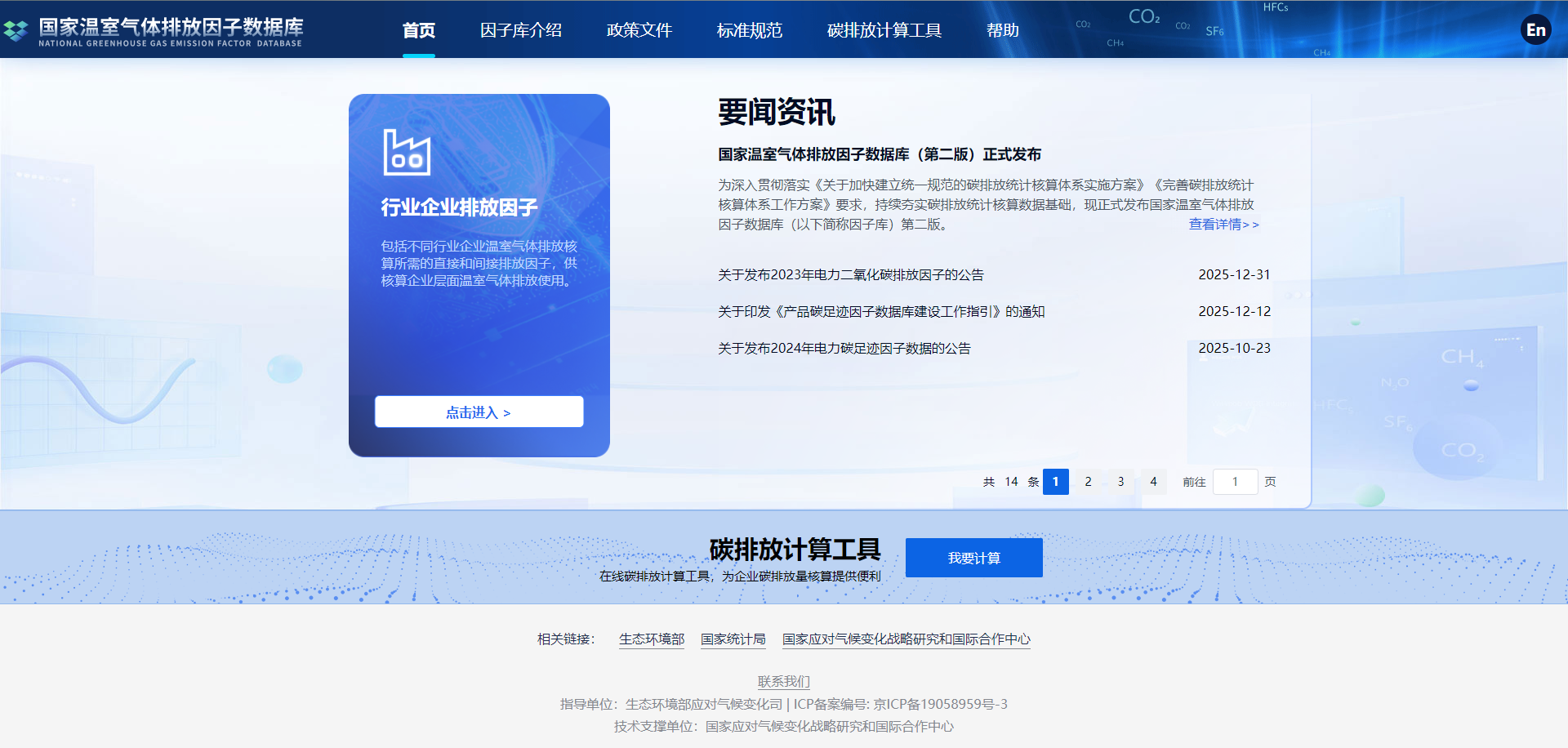
Task: Click ICP备案编号 京ICP备19058959号-3 text
Action: [x=901, y=704]
